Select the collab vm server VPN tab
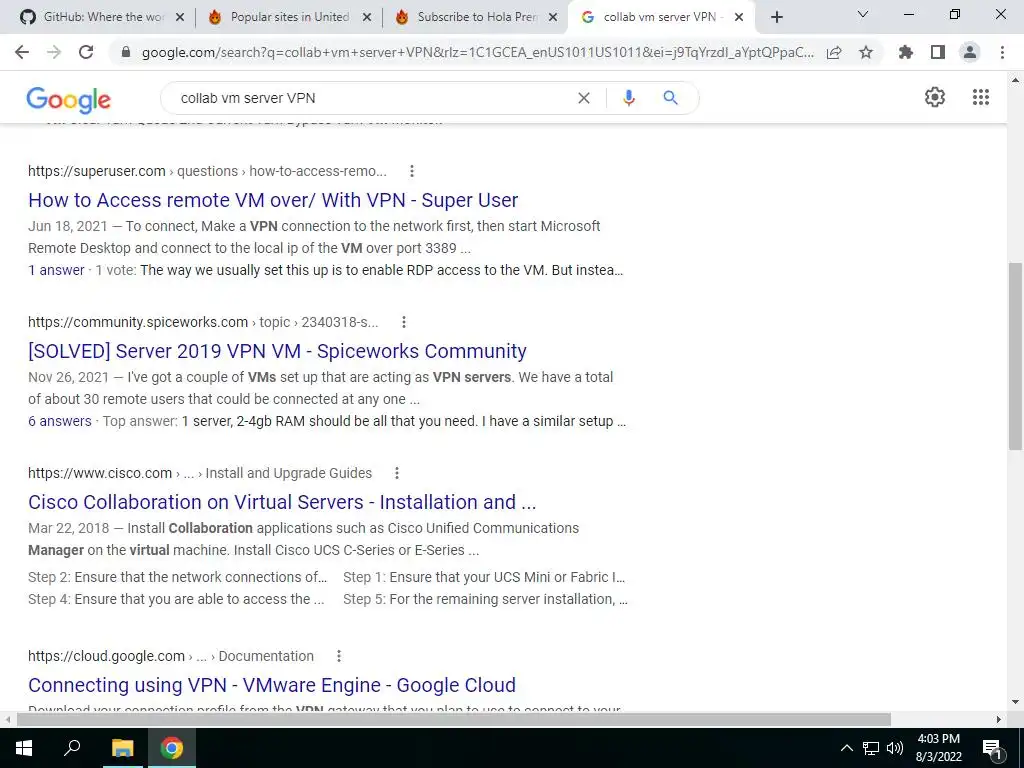 pyautogui.click(x=660, y=17)
